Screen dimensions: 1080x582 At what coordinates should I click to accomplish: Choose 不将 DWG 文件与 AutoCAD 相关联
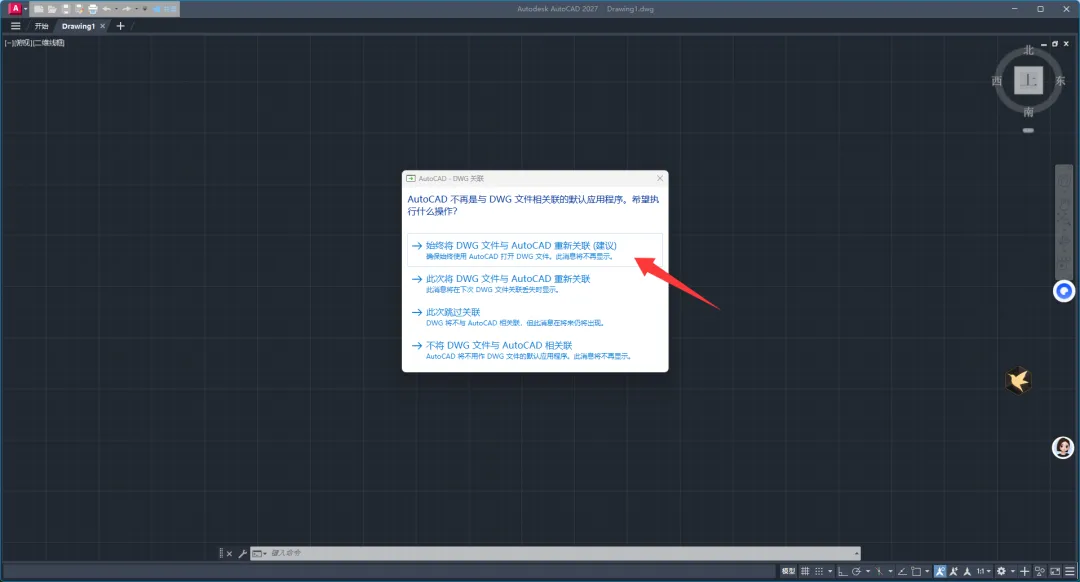[534, 350]
